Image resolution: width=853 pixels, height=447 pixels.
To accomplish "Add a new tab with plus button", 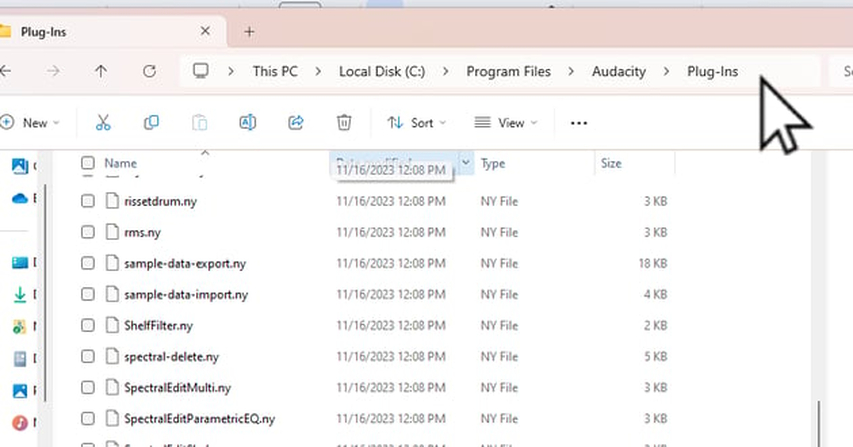I will click(x=249, y=32).
